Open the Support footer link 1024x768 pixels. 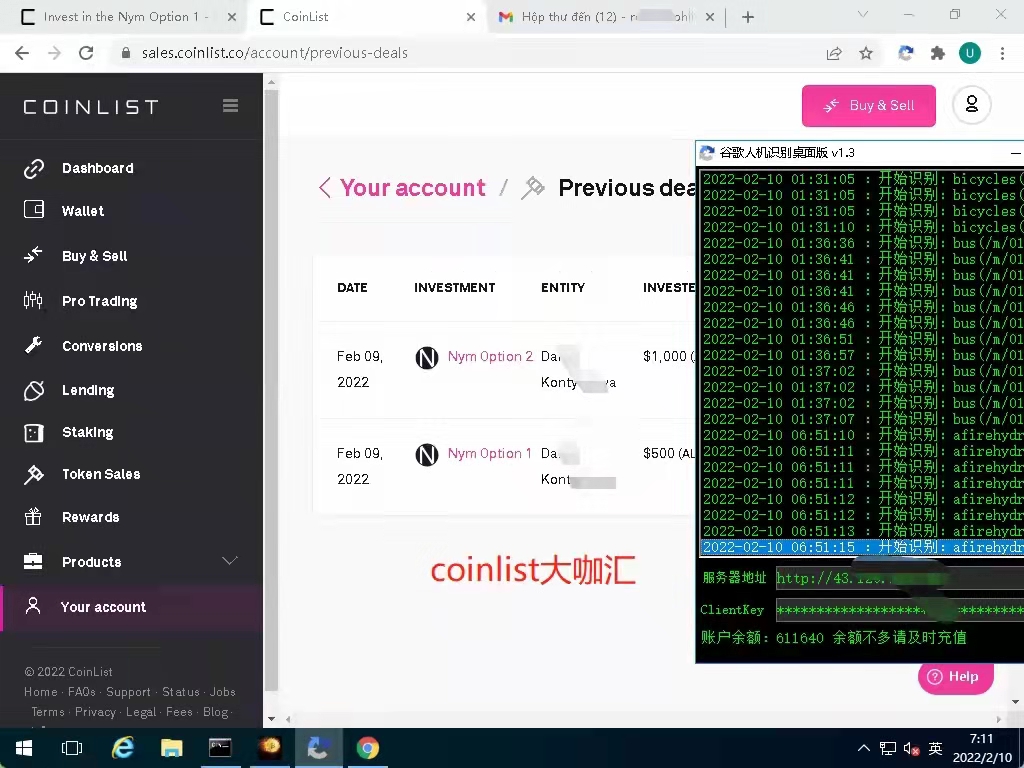pos(128,692)
